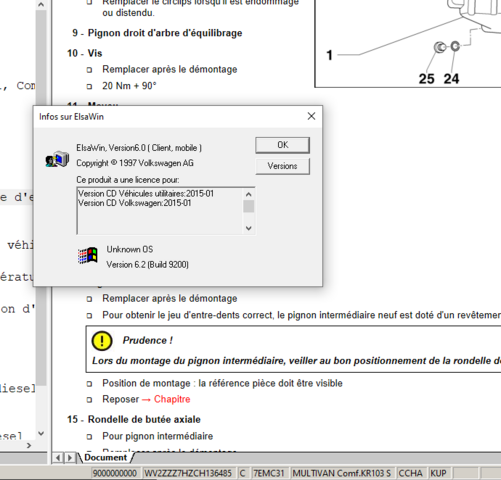Click the VIN field WV2ZZZ7HZCH136485 in status bar
This screenshot has height=480, width=501.
click(188, 473)
